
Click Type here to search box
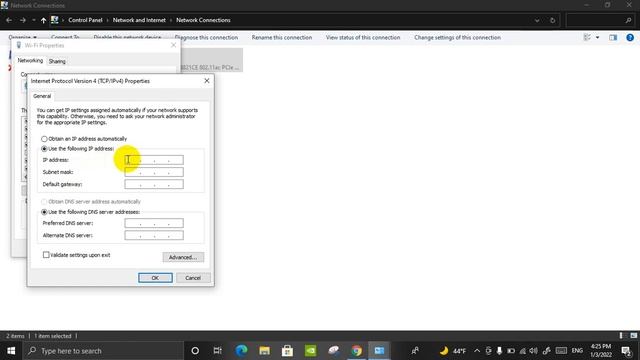tap(103, 351)
